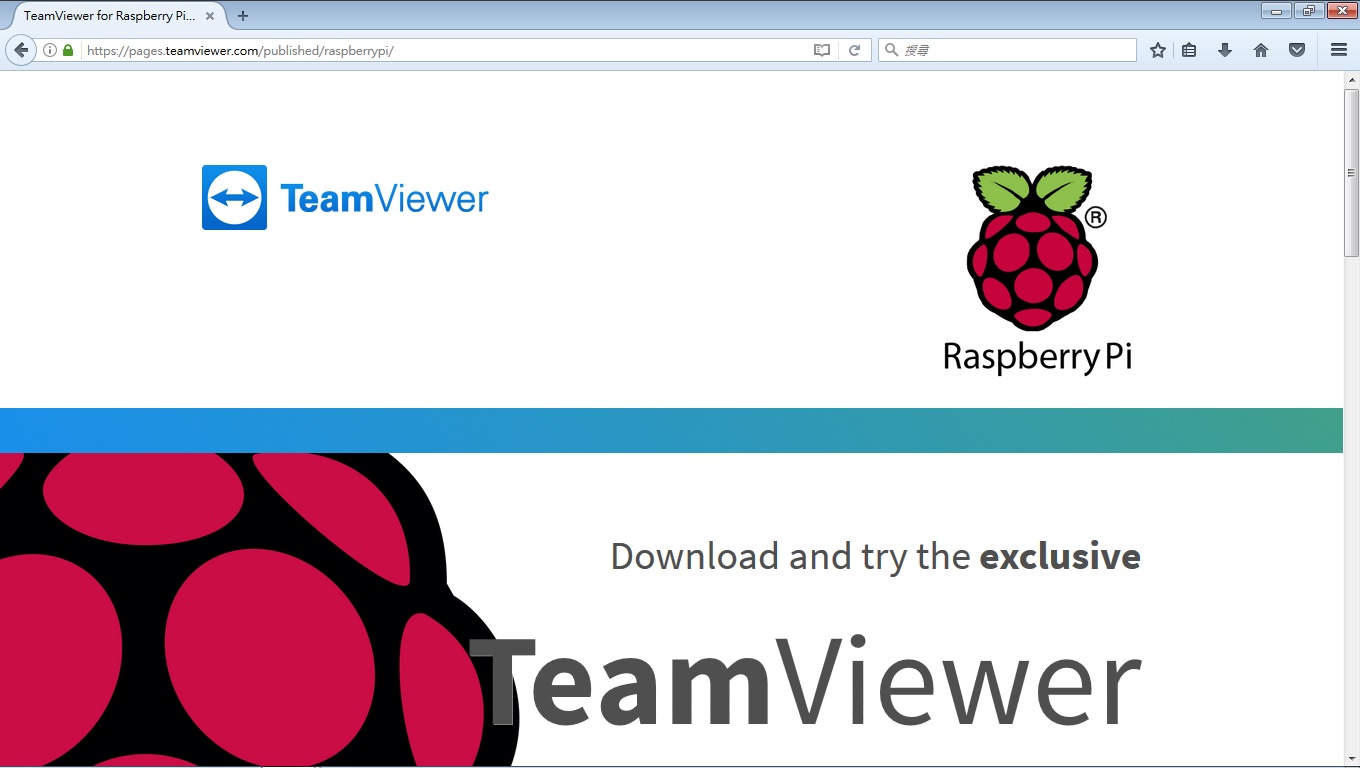This screenshot has width=1360, height=768.
Task: Open the downloads arrow icon
Action: [x=1225, y=50]
